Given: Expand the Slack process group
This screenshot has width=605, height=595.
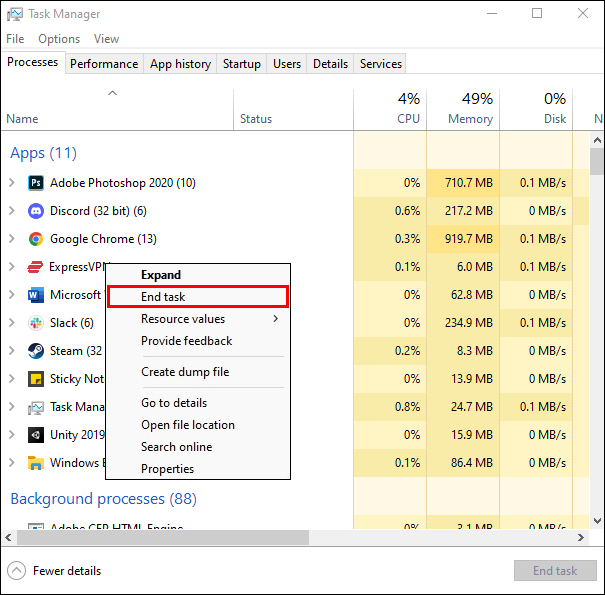Looking at the screenshot, I should tap(12, 323).
